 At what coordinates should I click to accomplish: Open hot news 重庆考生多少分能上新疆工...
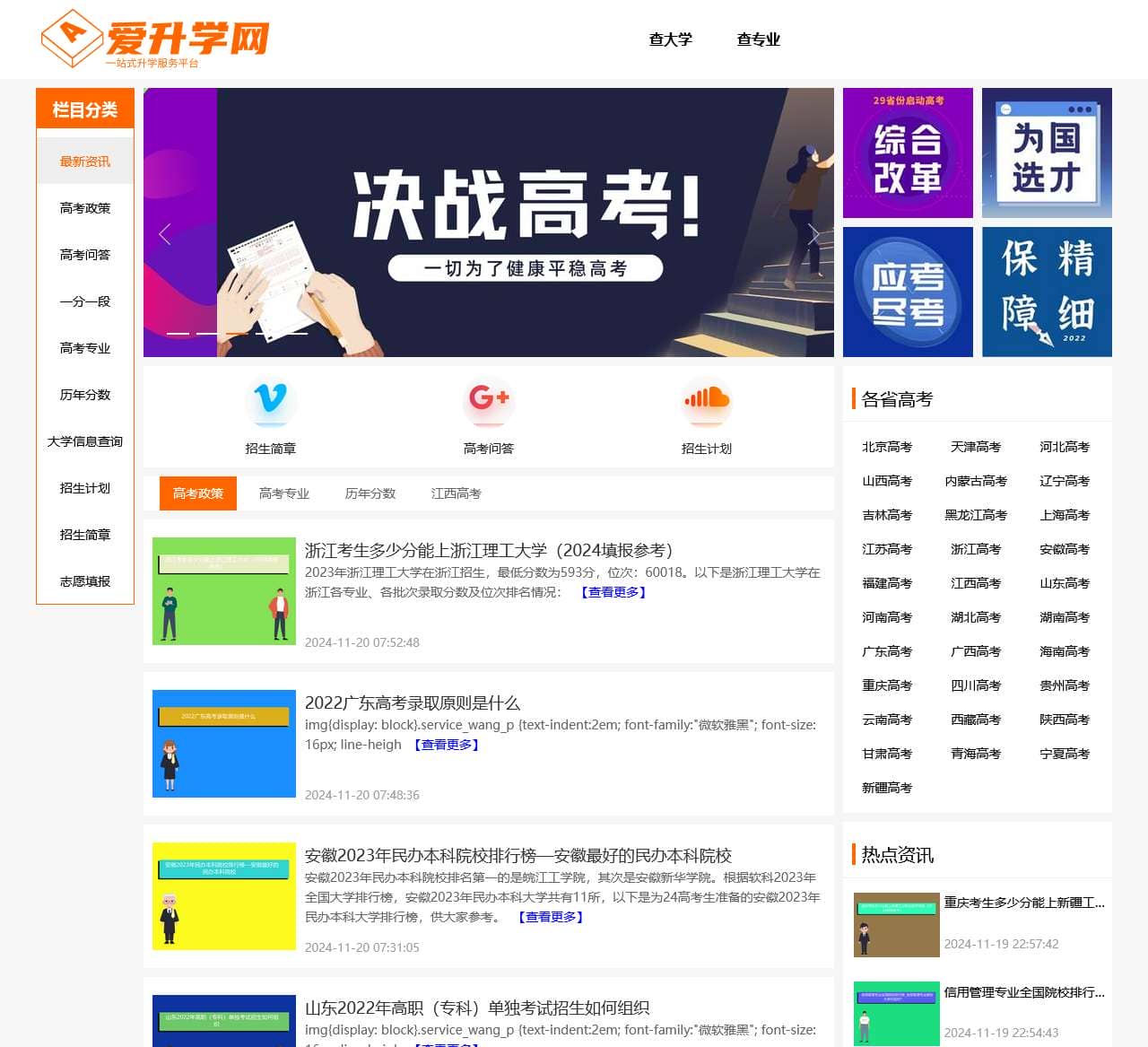tap(1024, 903)
